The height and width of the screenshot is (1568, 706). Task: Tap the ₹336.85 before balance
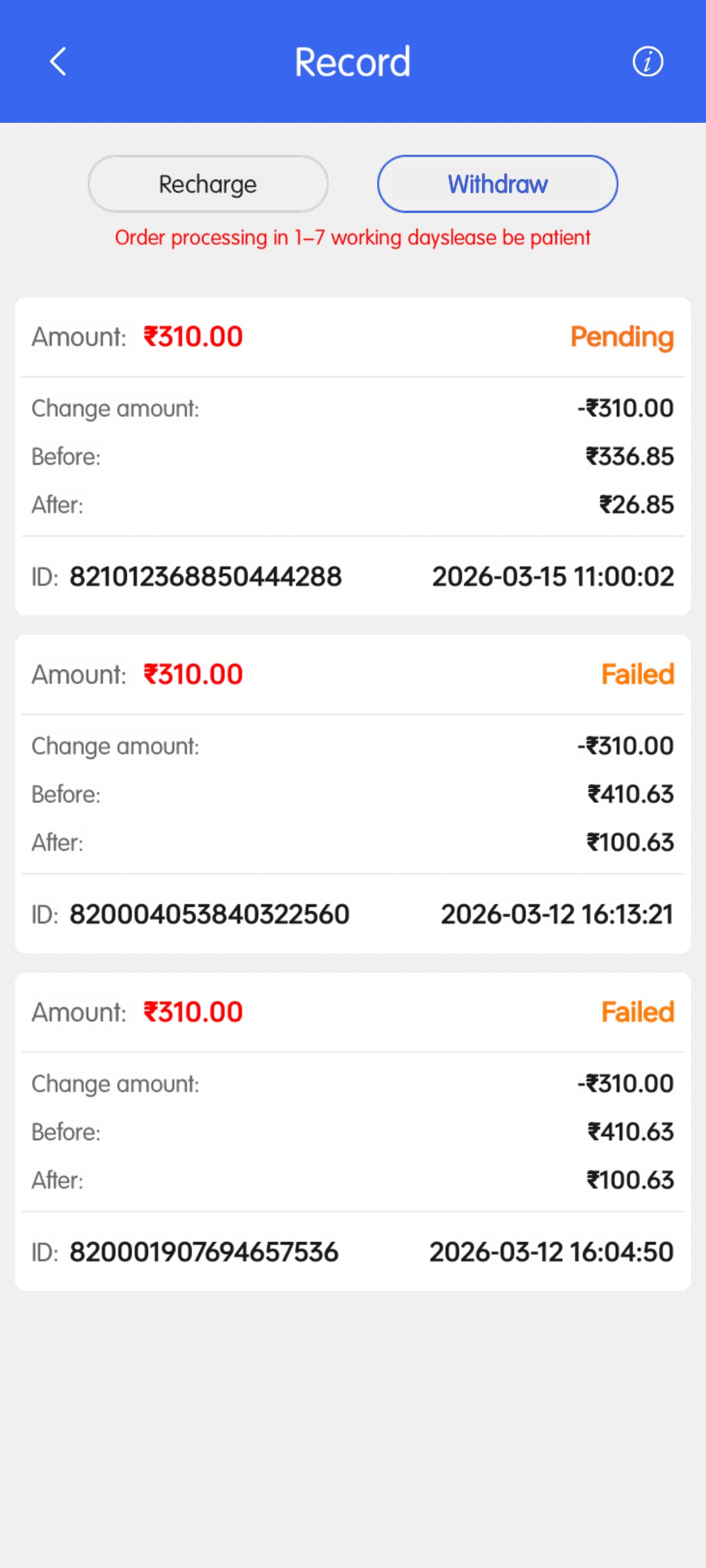630,457
